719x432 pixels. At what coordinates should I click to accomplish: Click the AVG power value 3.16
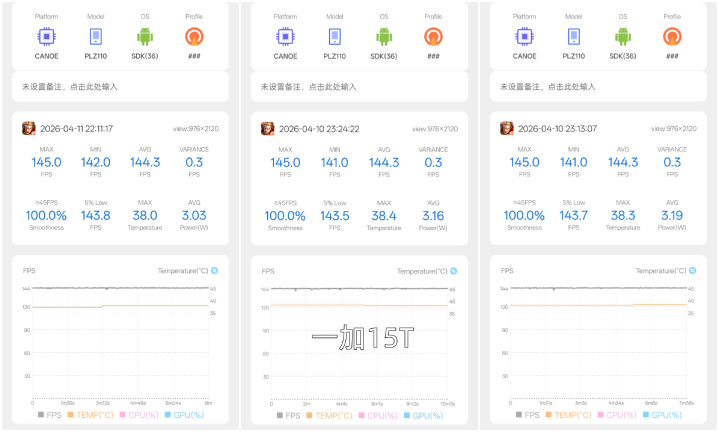click(x=433, y=216)
